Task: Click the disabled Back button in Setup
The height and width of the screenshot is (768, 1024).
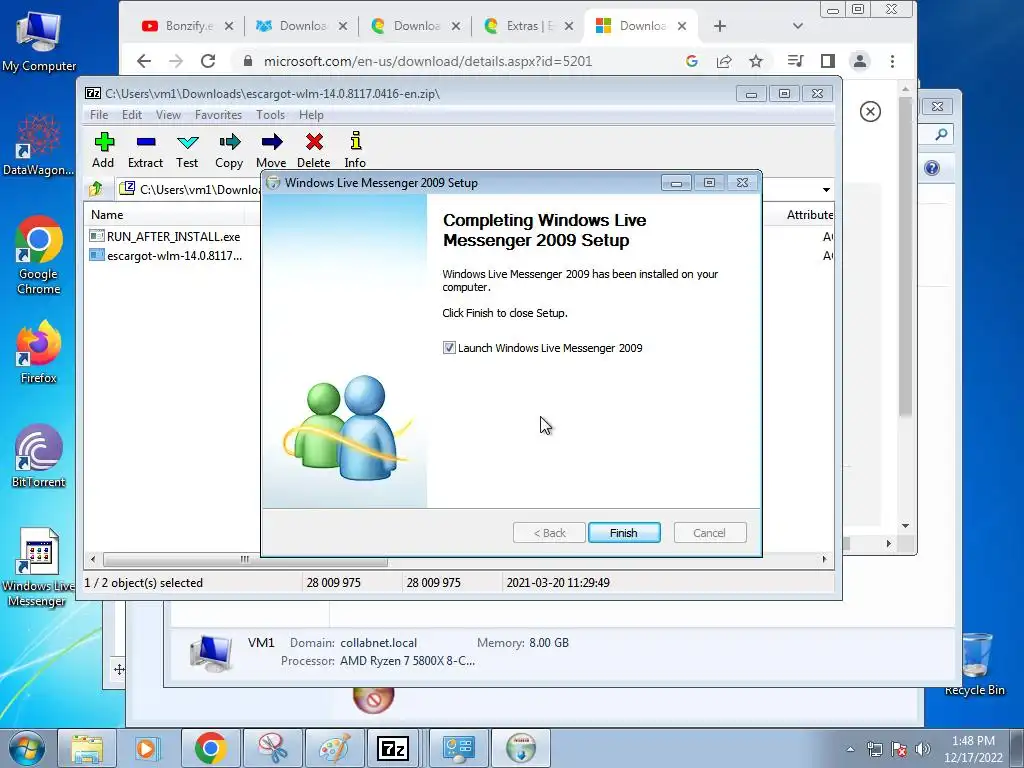Action: coord(549,533)
